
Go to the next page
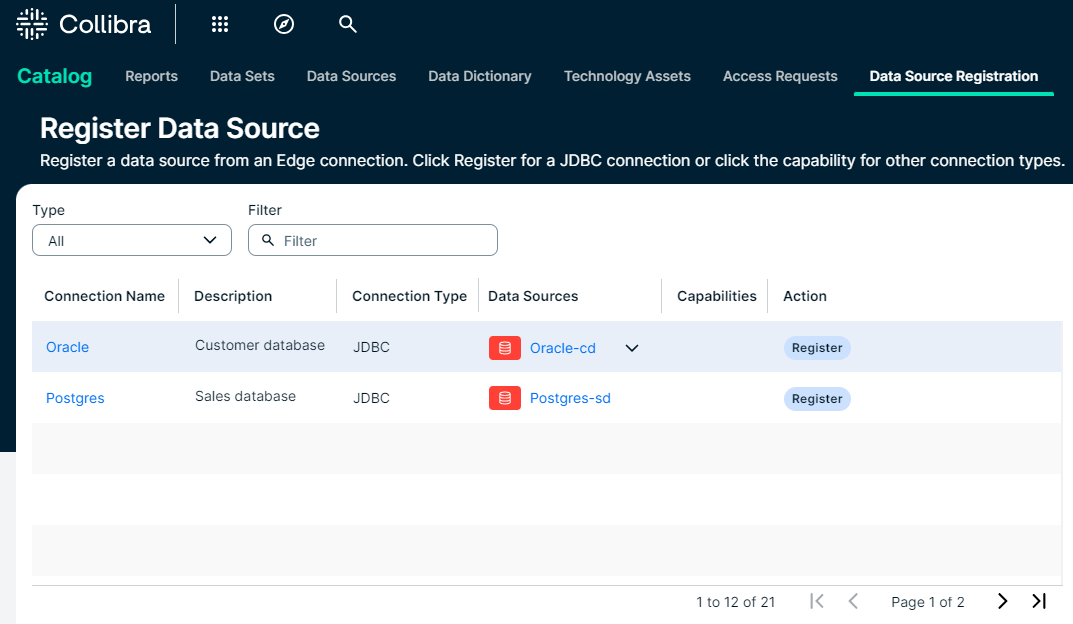1003,601
